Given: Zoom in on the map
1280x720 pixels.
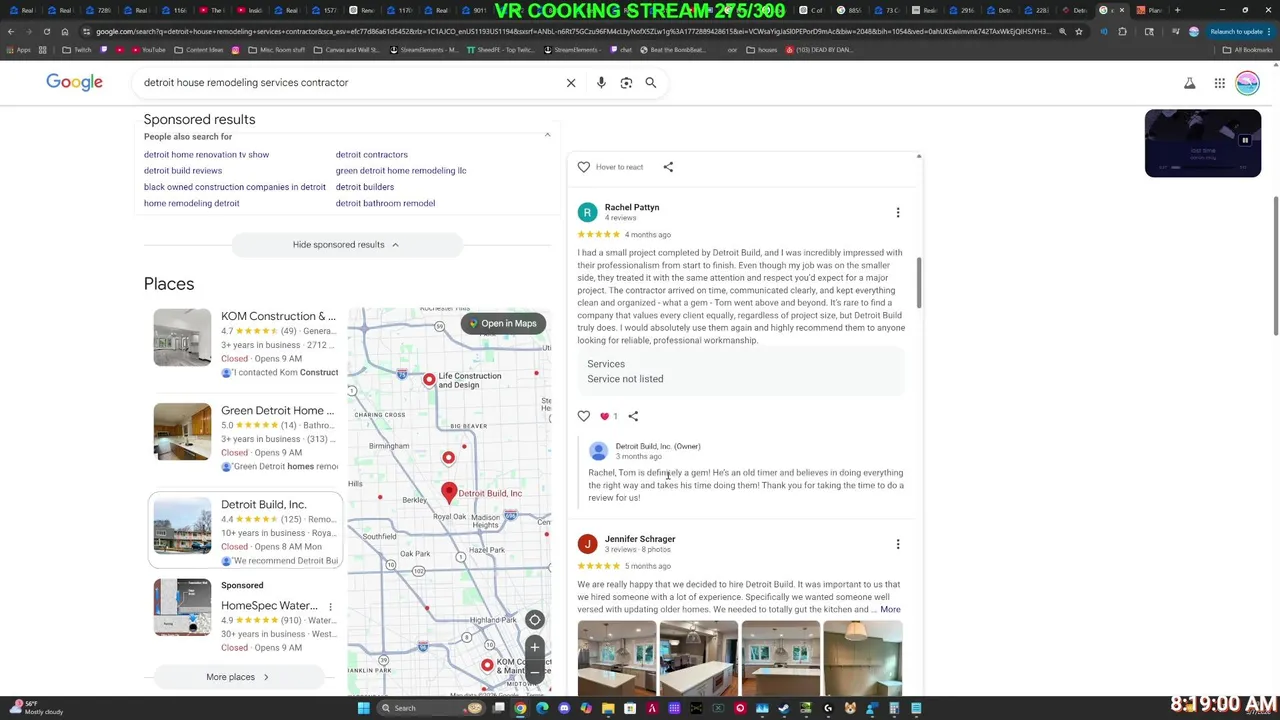Looking at the screenshot, I should pyautogui.click(x=535, y=647).
